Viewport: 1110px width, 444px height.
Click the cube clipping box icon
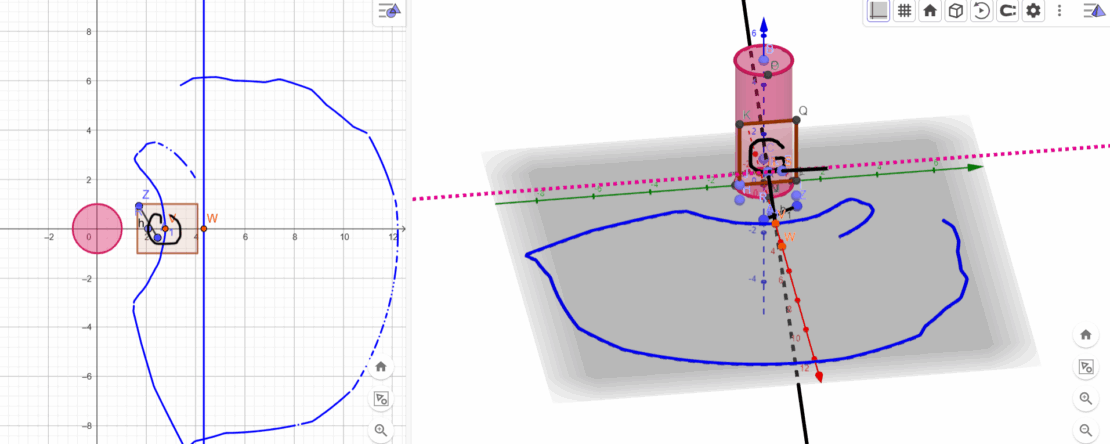[x=955, y=11]
